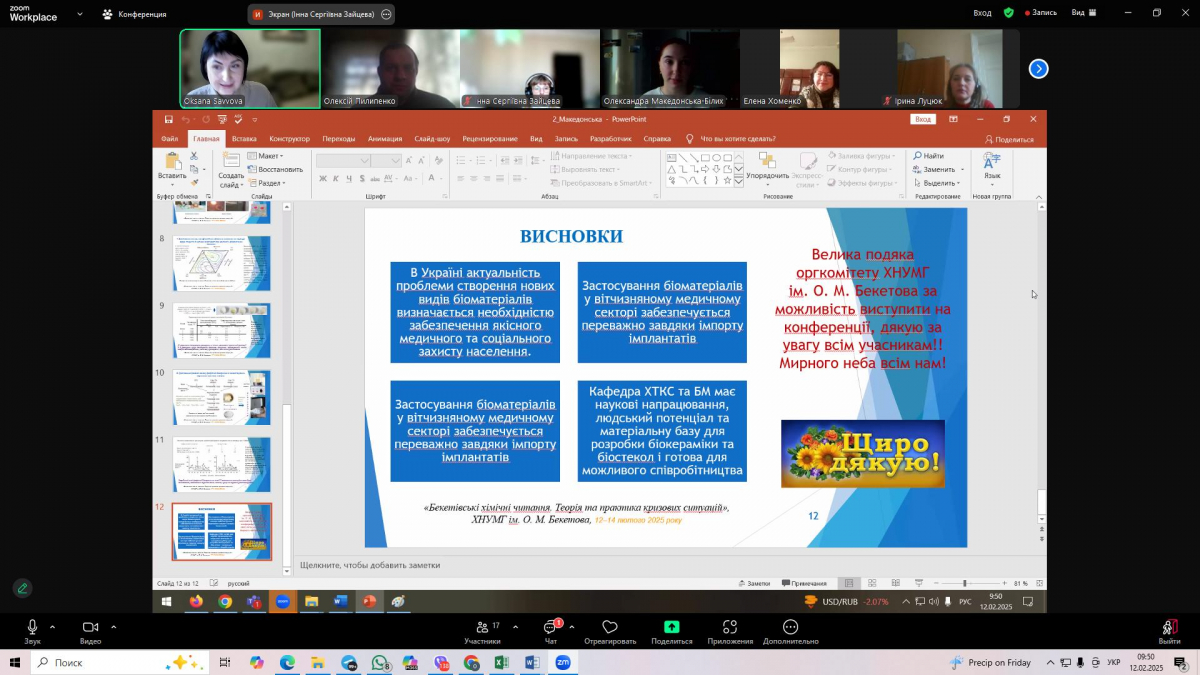Open the Участники participants panel
The height and width of the screenshot is (675, 1200).
[x=482, y=628]
